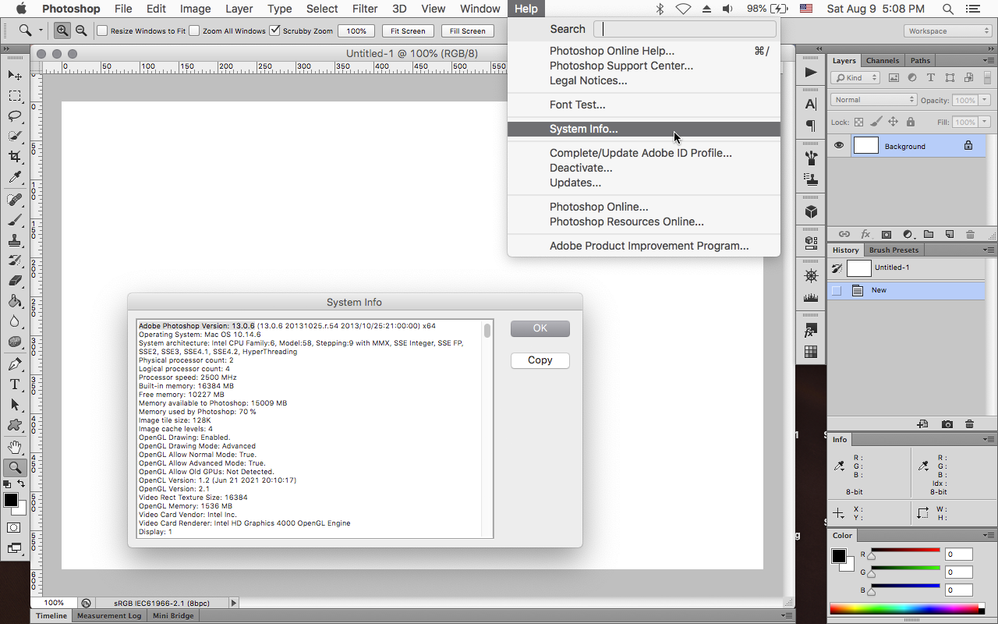Choose System Info from Help menu

click(x=643, y=129)
